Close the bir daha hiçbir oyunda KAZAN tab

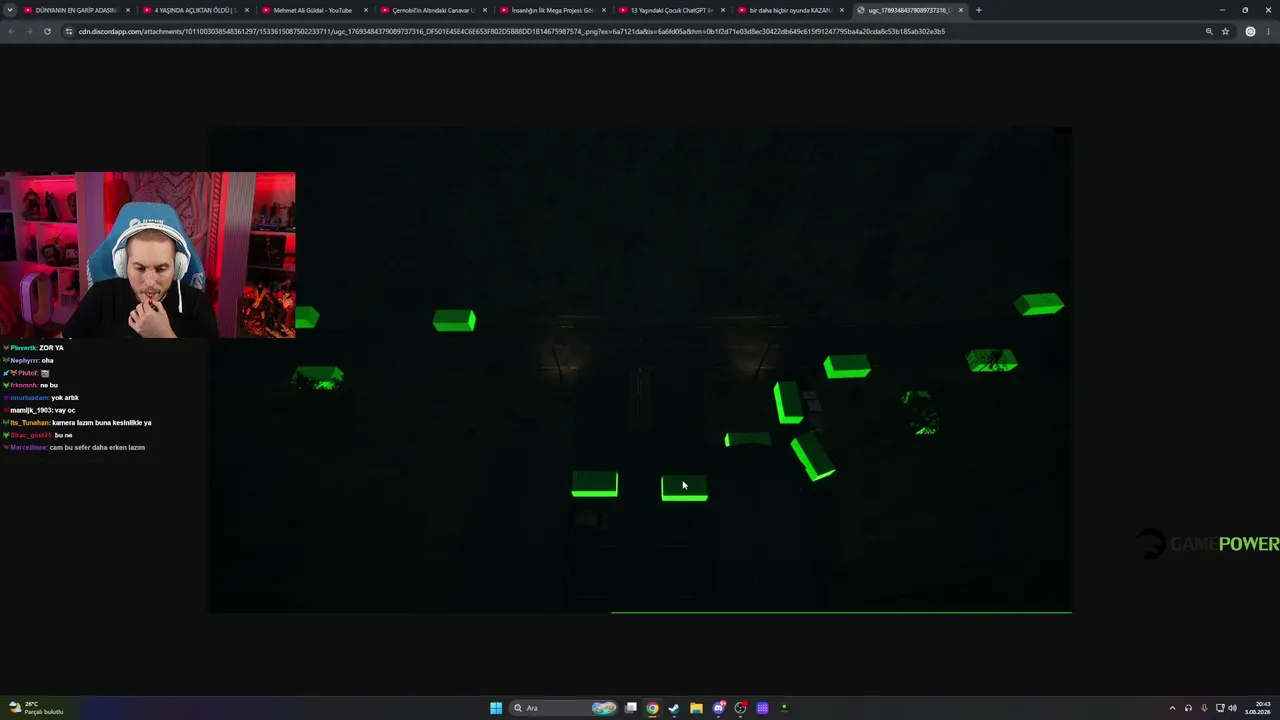841,10
